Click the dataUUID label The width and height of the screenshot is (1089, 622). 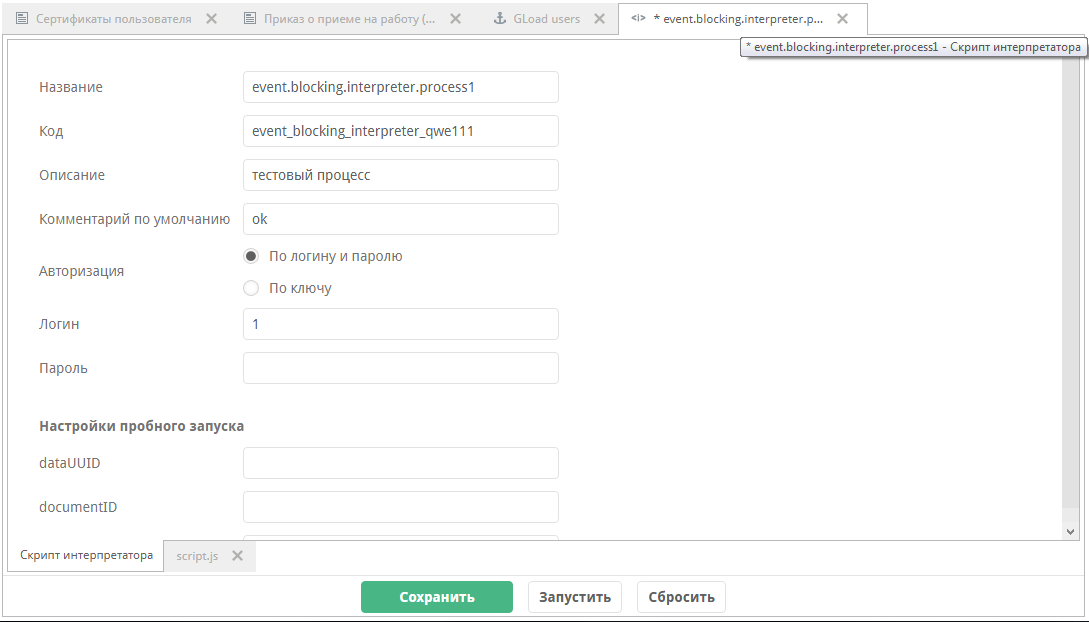pos(69,463)
